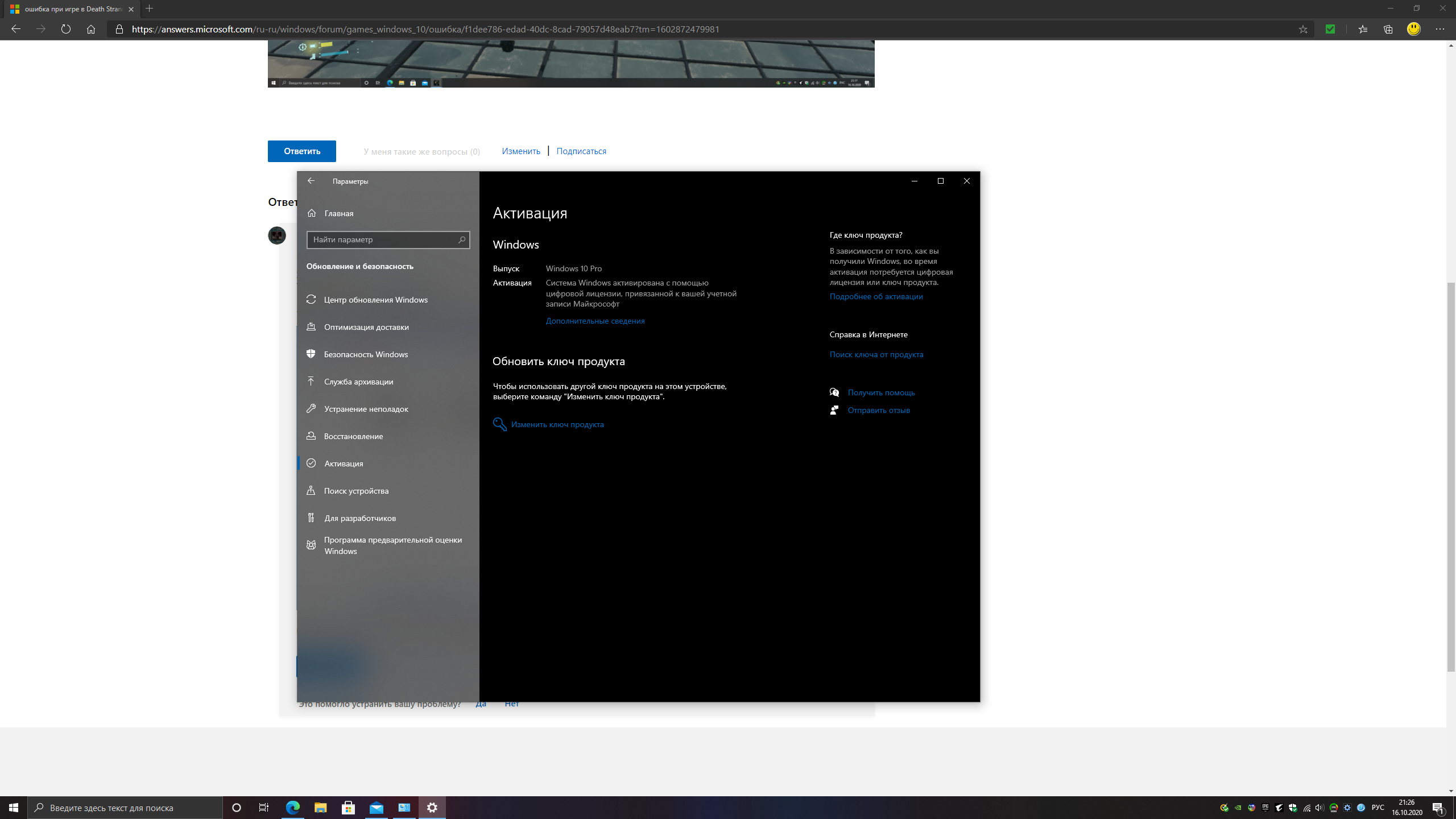The image size is (1456, 819).
Task: Open Безопасность Windows section
Action: (x=388, y=354)
